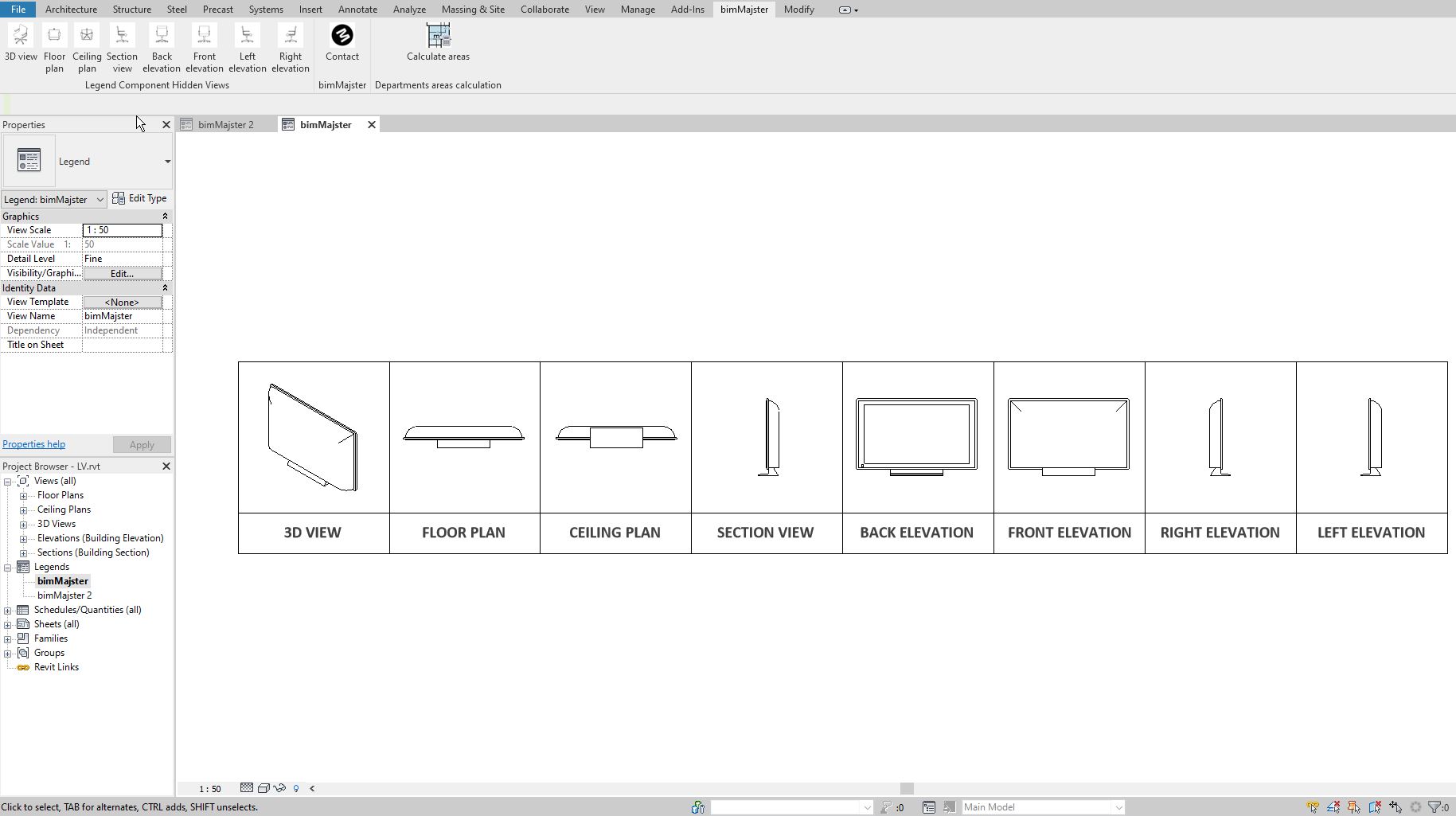Click the Left elevation ribbon icon
This screenshot has width=1456, height=816.
[248, 35]
